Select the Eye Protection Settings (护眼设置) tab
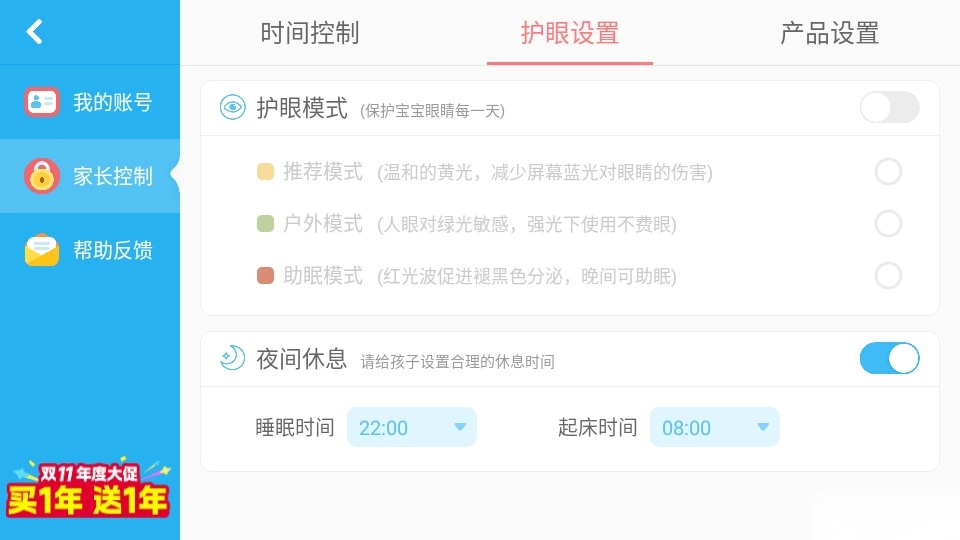This screenshot has height=540, width=960. tap(570, 33)
